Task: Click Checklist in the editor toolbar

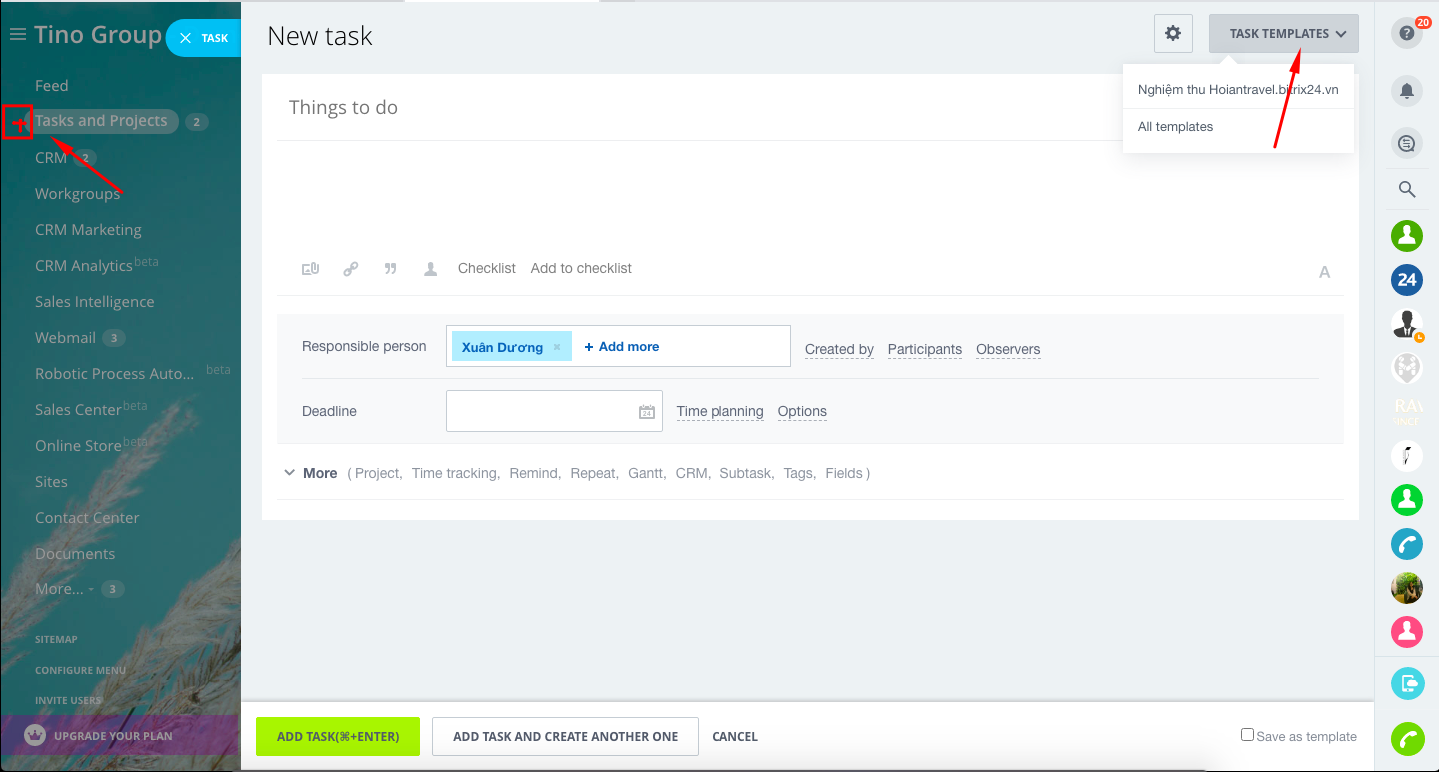Action: point(487,268)
